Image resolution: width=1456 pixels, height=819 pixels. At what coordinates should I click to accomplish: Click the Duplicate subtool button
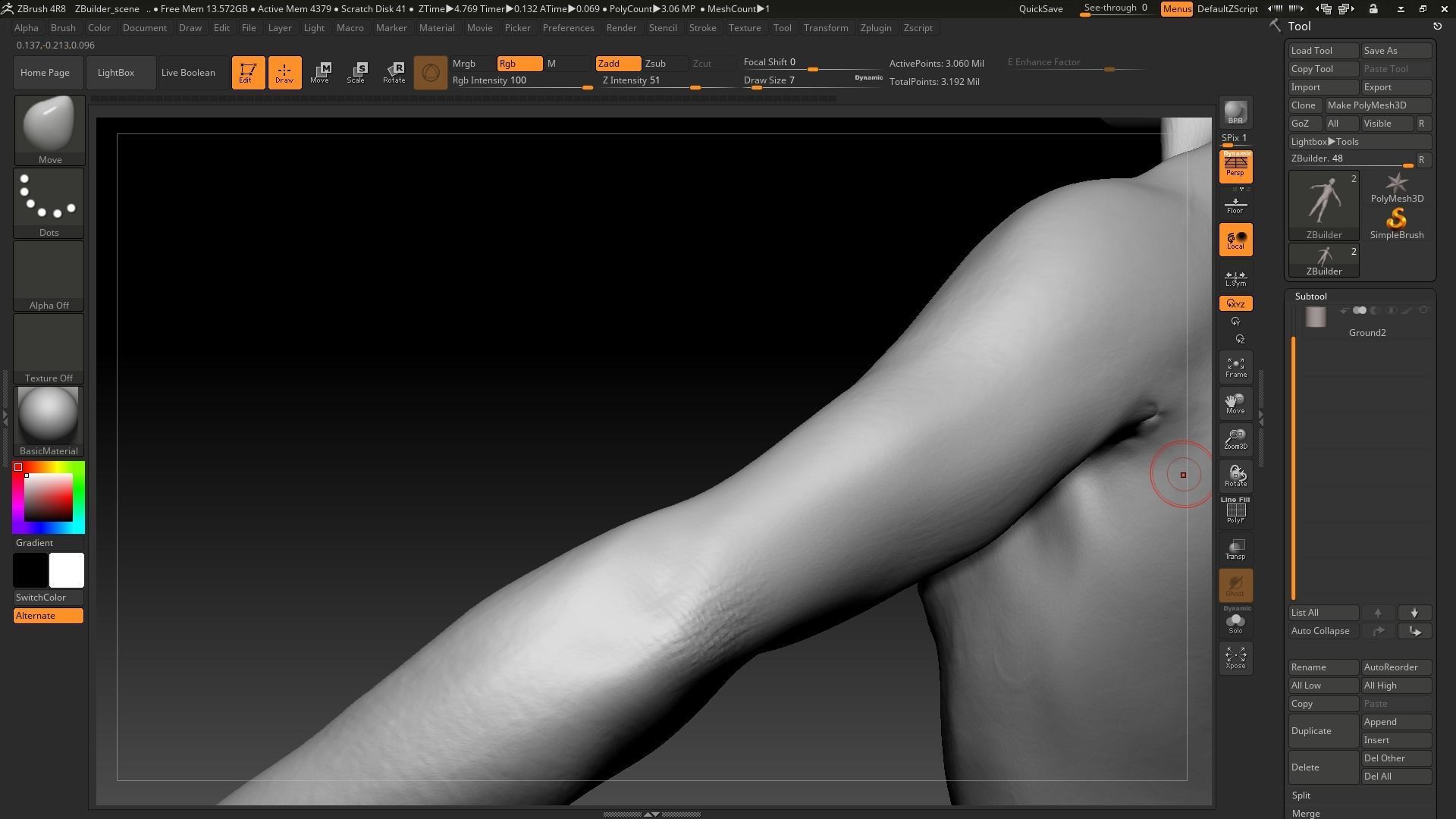[1323, 731]
